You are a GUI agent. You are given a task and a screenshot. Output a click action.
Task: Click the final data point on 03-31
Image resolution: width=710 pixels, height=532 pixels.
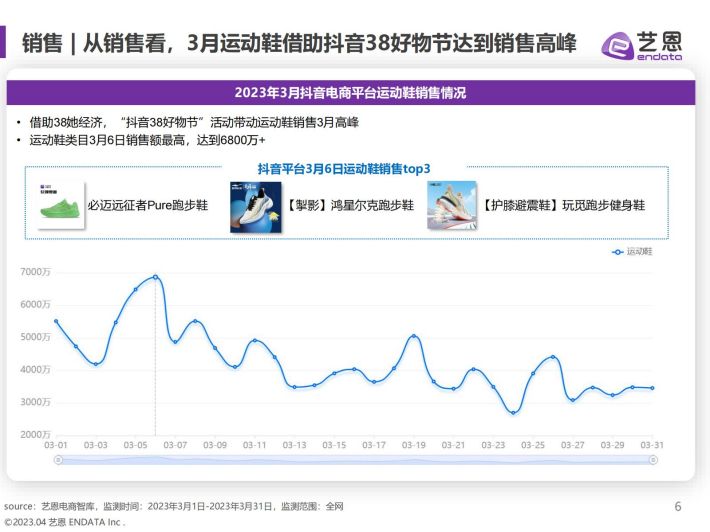pos(652,388)
